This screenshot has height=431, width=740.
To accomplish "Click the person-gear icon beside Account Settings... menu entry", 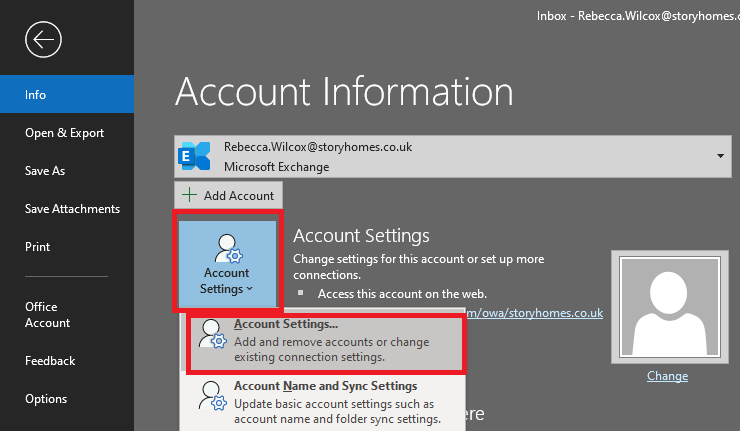I will click(x=212, y=334).
